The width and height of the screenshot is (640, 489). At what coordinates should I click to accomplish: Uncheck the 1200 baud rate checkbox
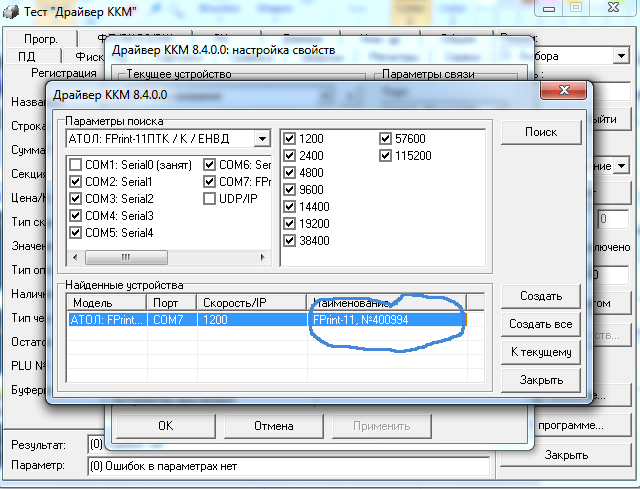coord(289,138)
